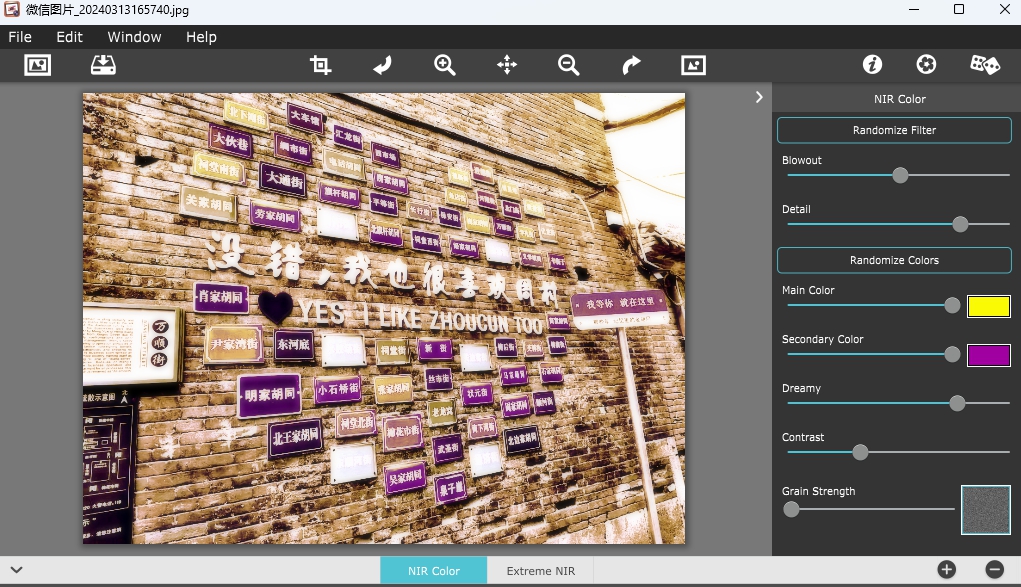Select the pan move tool
Viewport: 1021px width, 587px height.
tap(507, 65)
